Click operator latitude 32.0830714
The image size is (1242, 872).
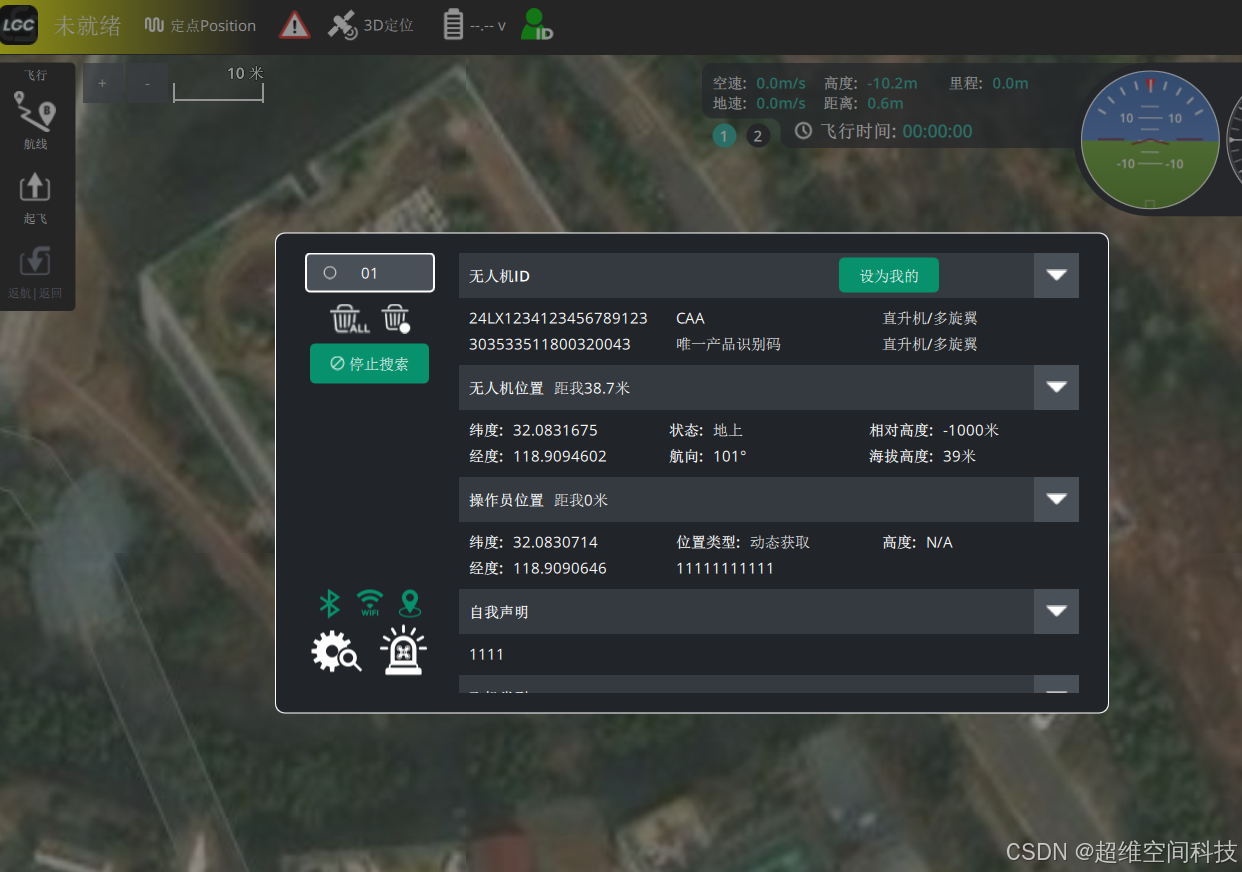555,542
